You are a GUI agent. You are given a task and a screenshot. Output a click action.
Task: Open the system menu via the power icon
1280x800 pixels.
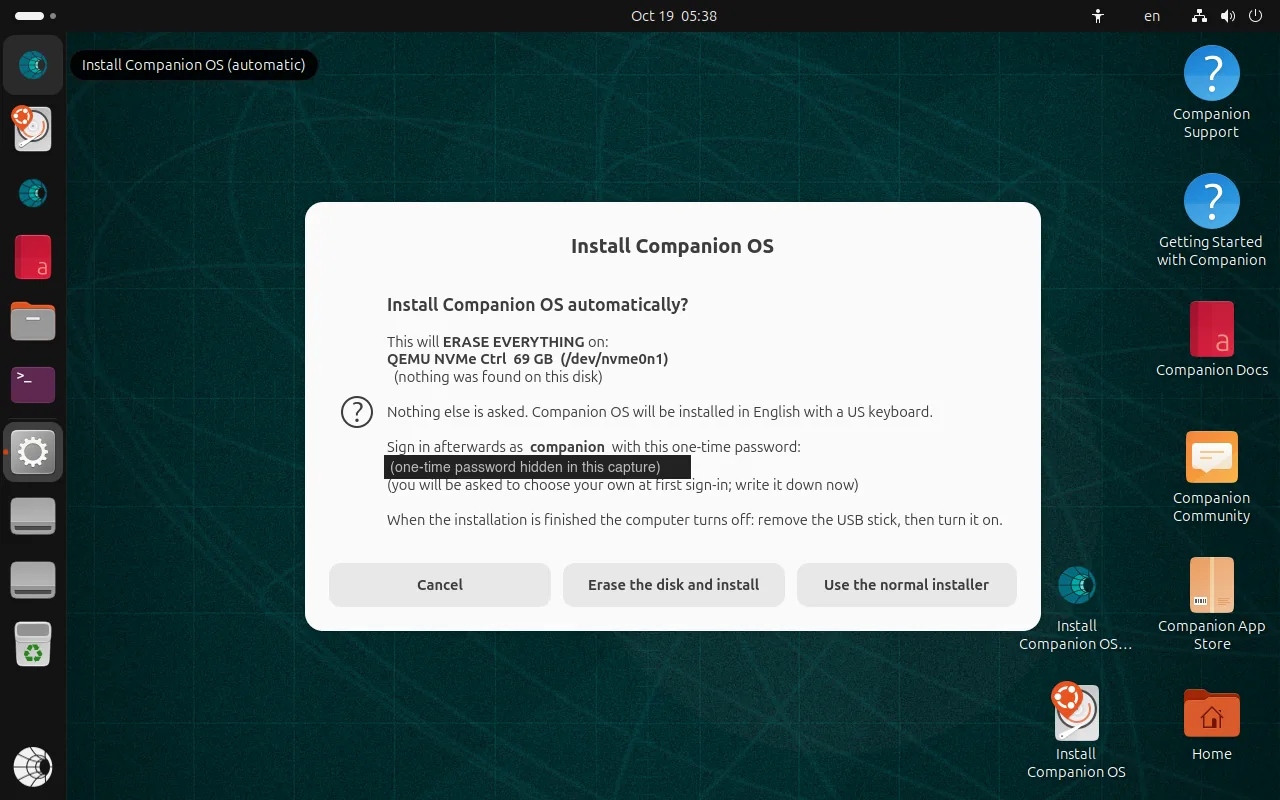pos(1255,16)
